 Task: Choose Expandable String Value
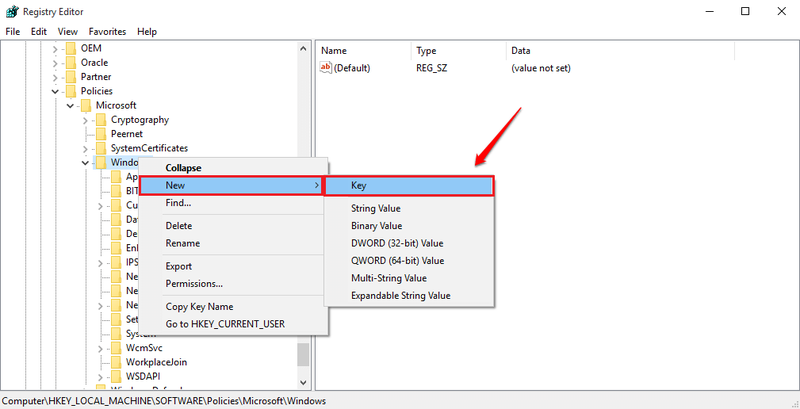[x=401, y=295]
